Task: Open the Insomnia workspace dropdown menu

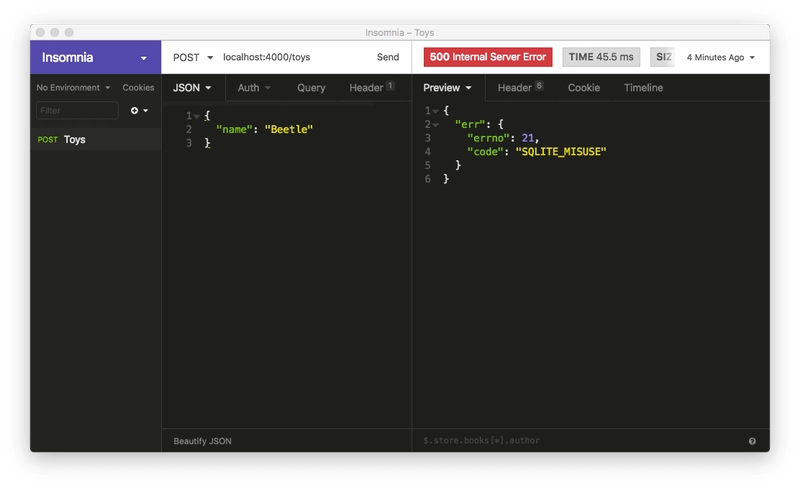Action: point(95,57)
